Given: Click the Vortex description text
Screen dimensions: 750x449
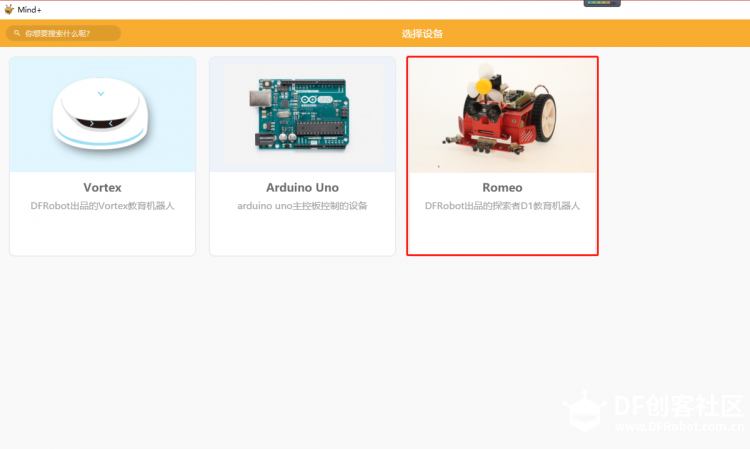Looking at the screenshot, I should [102, 206].
